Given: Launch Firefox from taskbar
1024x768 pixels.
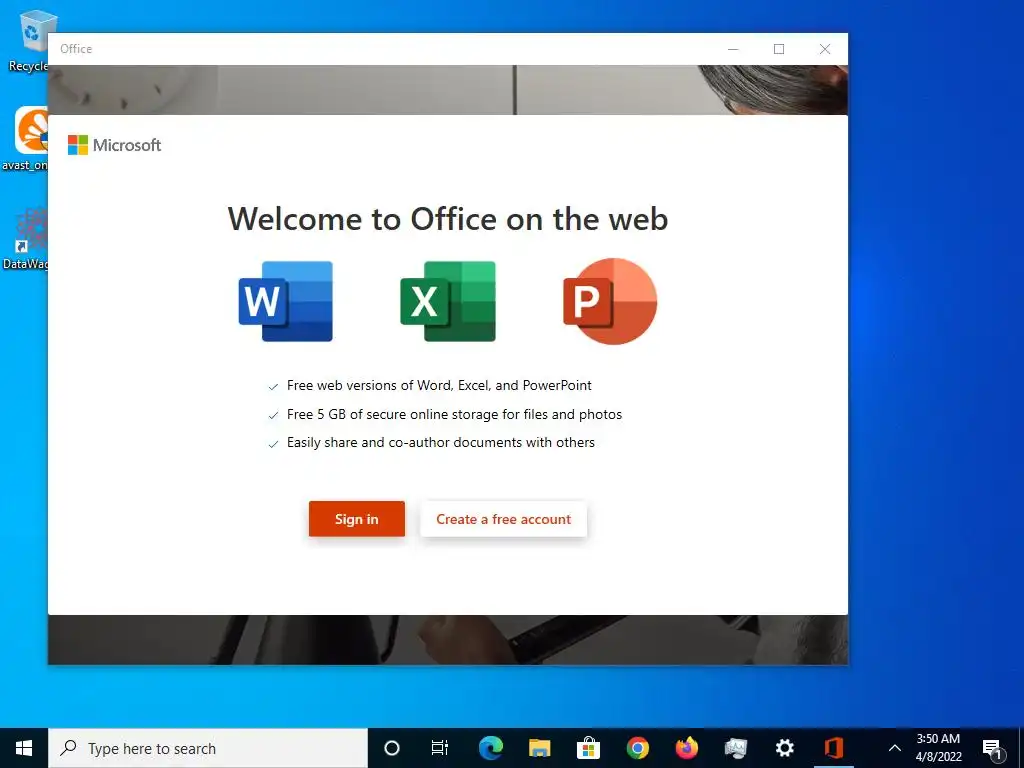Looking at the screenshot, I should tap(686, 748).
